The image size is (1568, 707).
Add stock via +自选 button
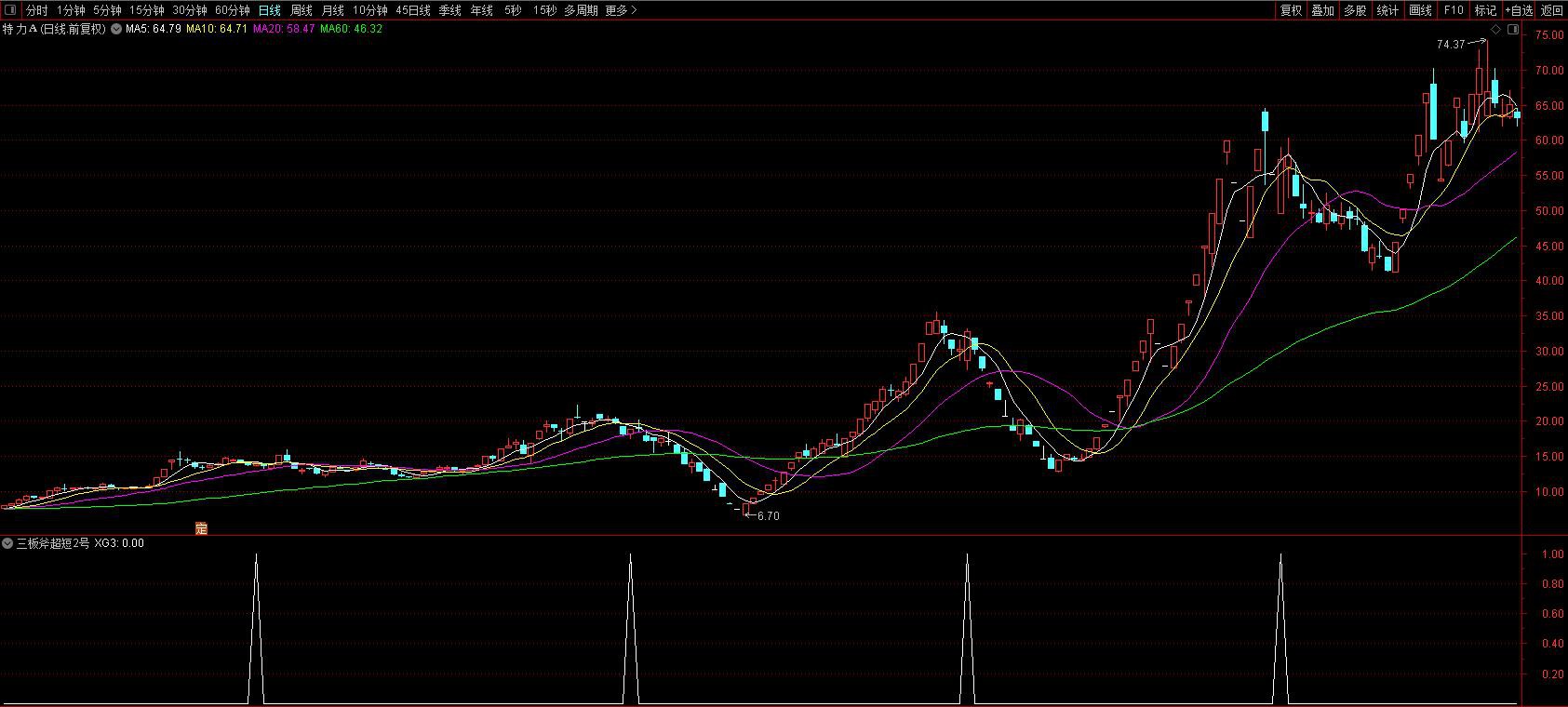click(x=1519, y=10)
